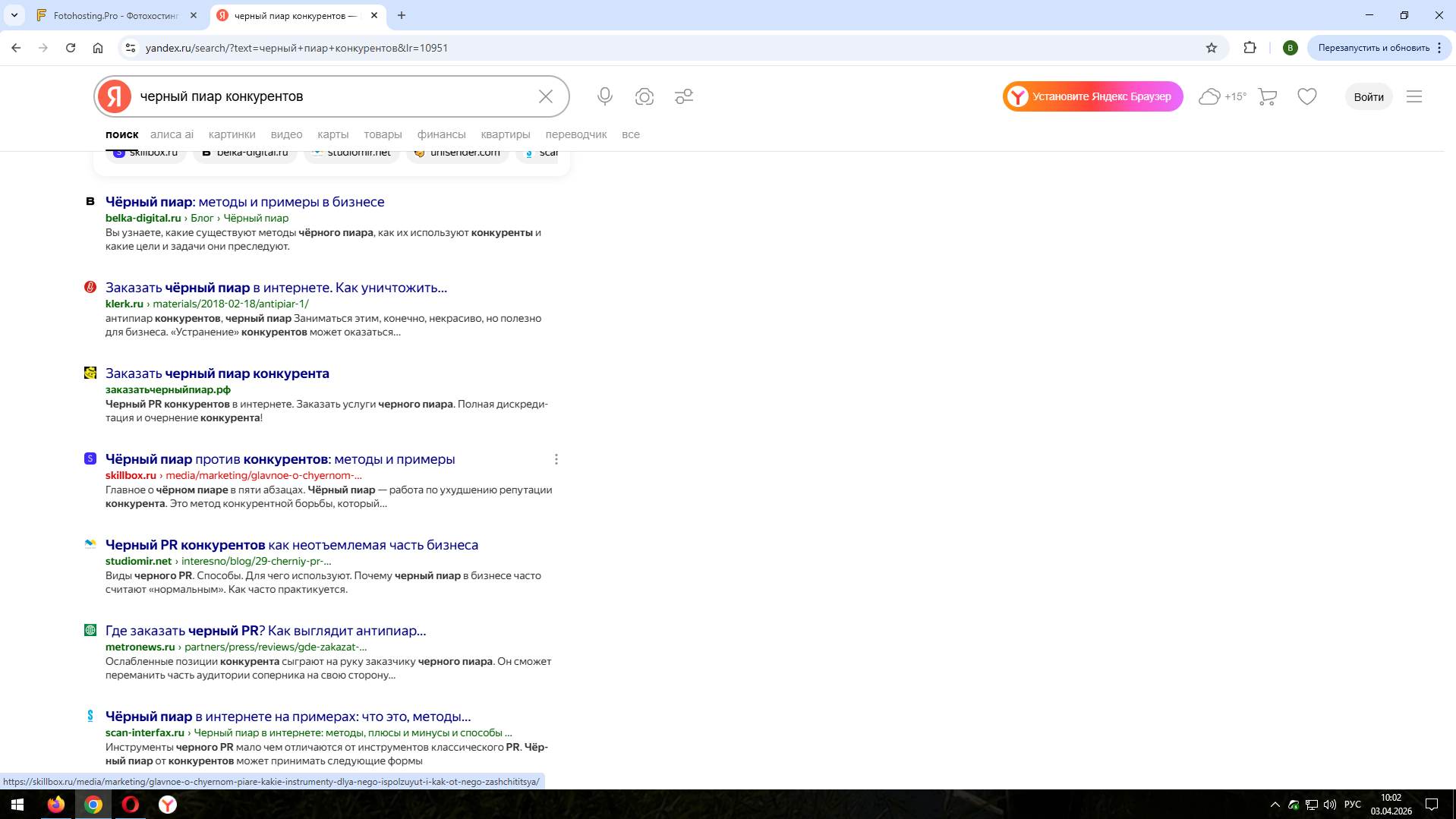Open the klerk.ru result Заказать чёрный пиар в интернете
This screenshot has width=1456, height=819.
tap(276, 288)
